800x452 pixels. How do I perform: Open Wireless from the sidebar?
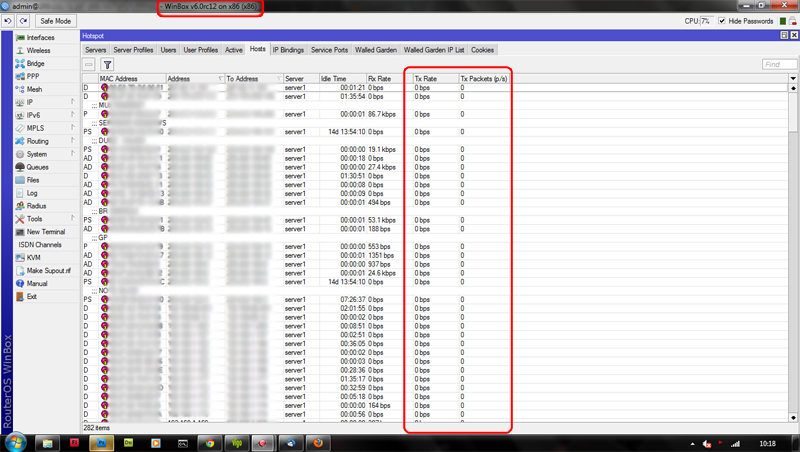point(38,51)
